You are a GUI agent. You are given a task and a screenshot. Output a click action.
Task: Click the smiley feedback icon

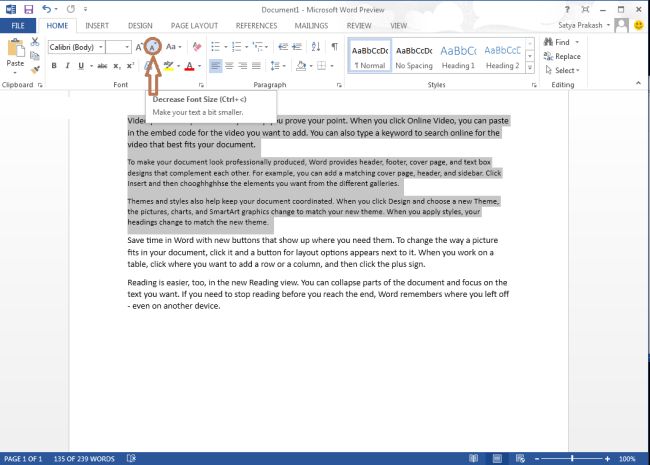(639, 25)
